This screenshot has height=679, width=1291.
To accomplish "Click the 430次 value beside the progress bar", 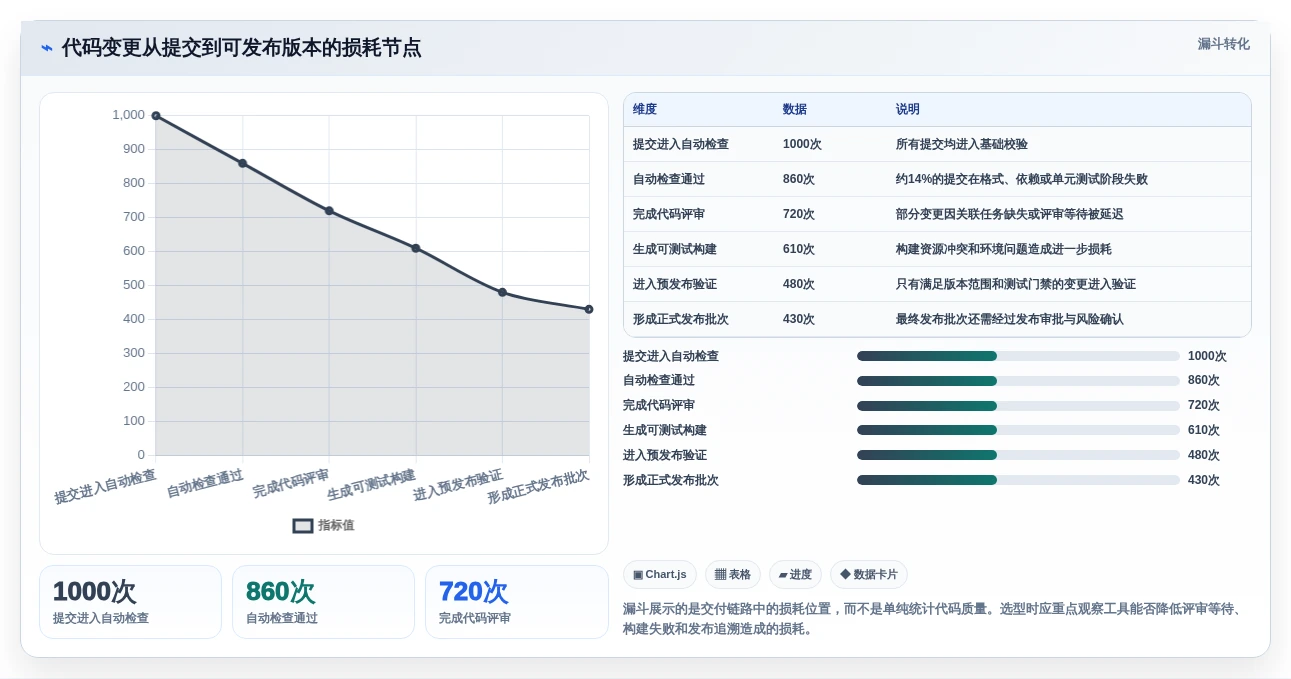I will tap(1204, 480).
